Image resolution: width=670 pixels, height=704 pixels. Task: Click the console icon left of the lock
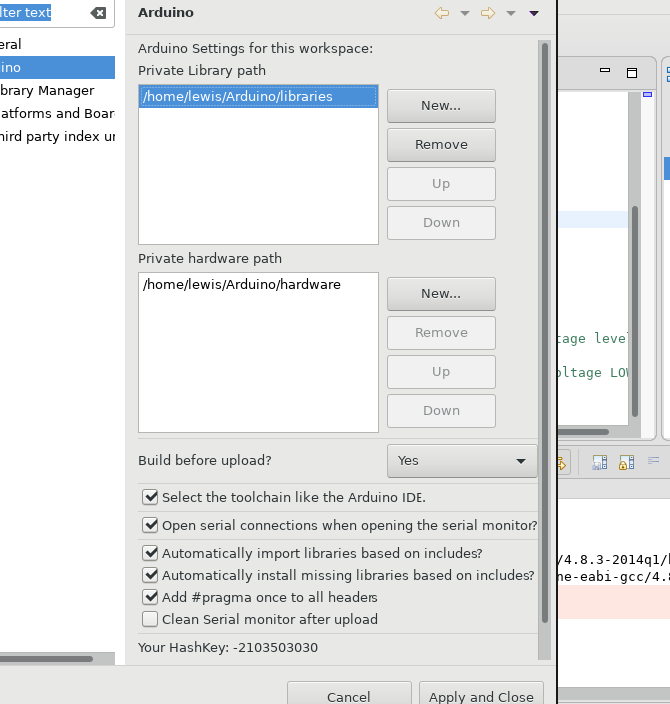(600, 462)
